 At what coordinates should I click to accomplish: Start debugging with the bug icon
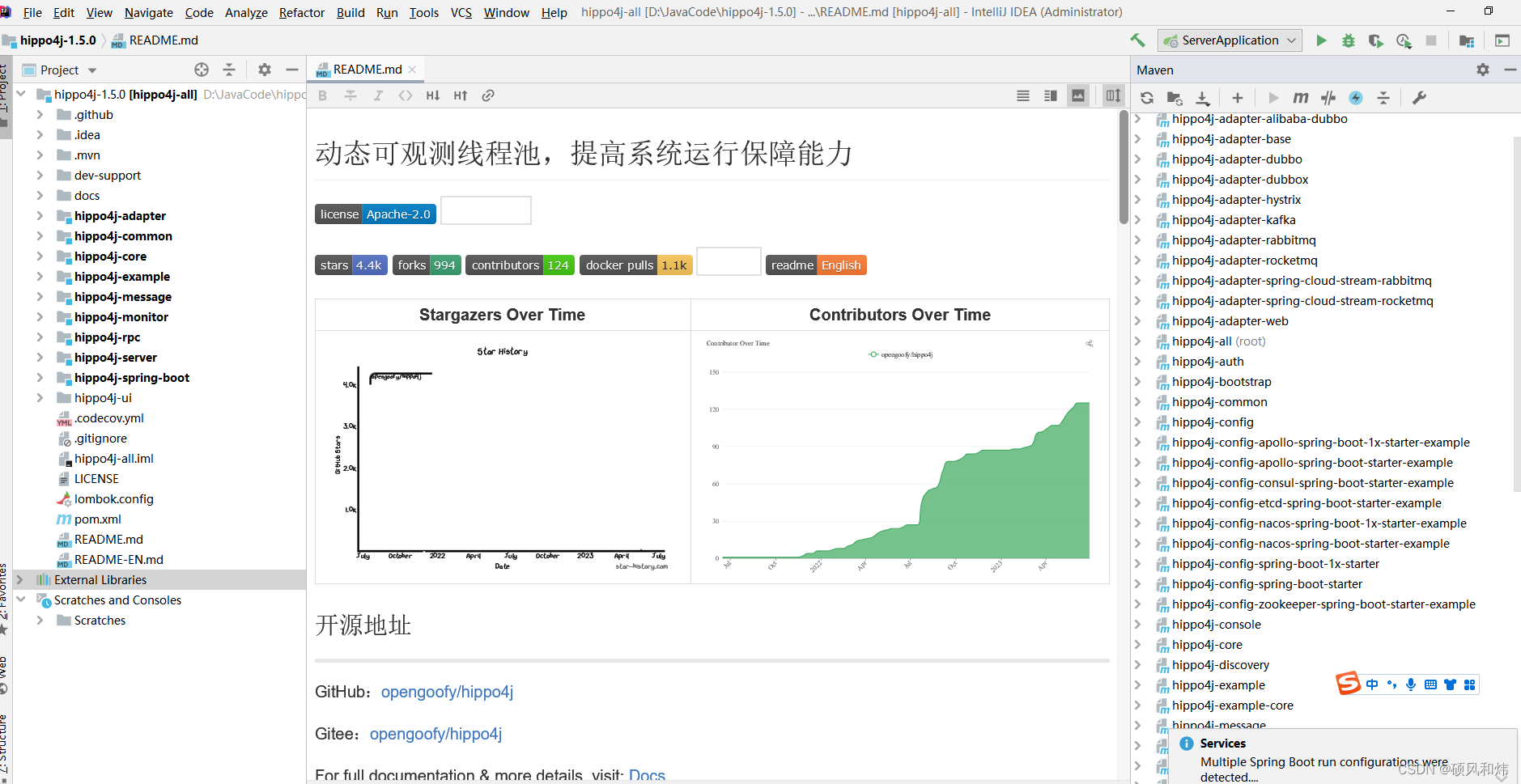pos(1349,40)
